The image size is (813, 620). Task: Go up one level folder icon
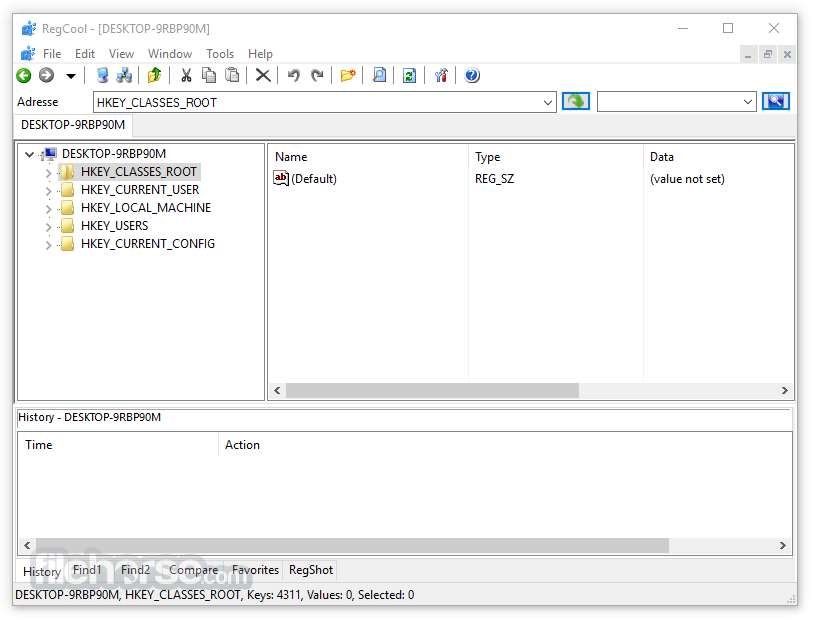pyautogui.click(x=155, y=76)
